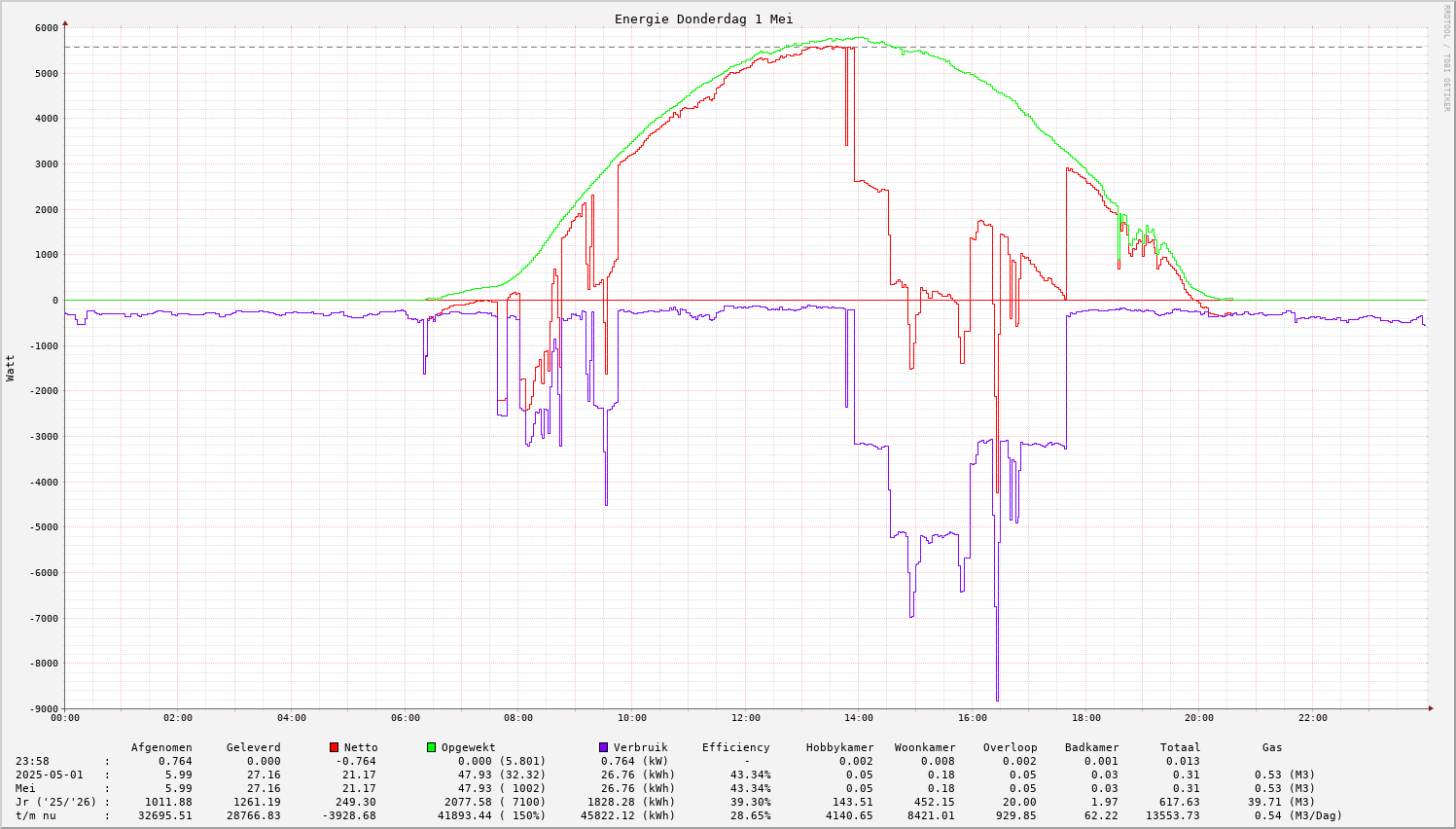Click the Hobbykamer column header

(839, 747)
